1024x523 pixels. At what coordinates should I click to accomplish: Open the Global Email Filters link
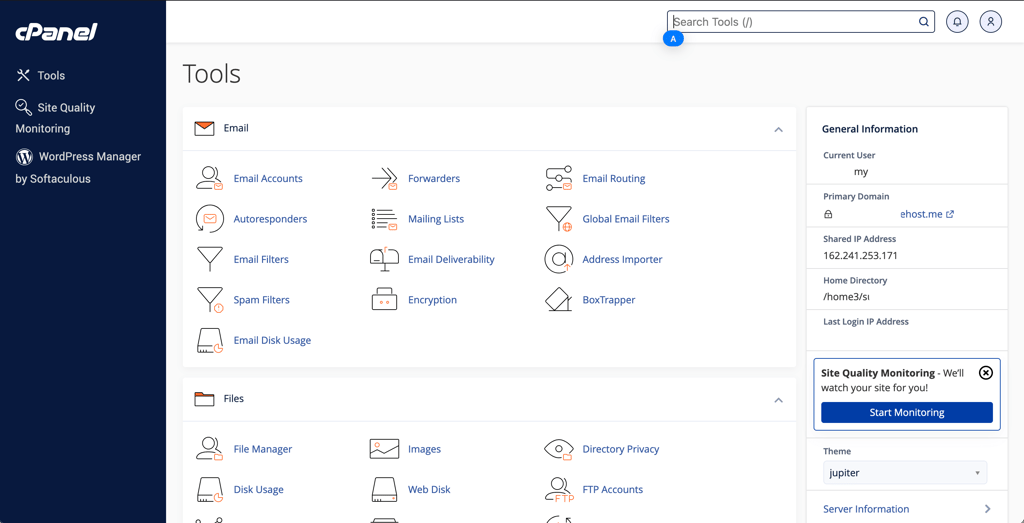626,219
